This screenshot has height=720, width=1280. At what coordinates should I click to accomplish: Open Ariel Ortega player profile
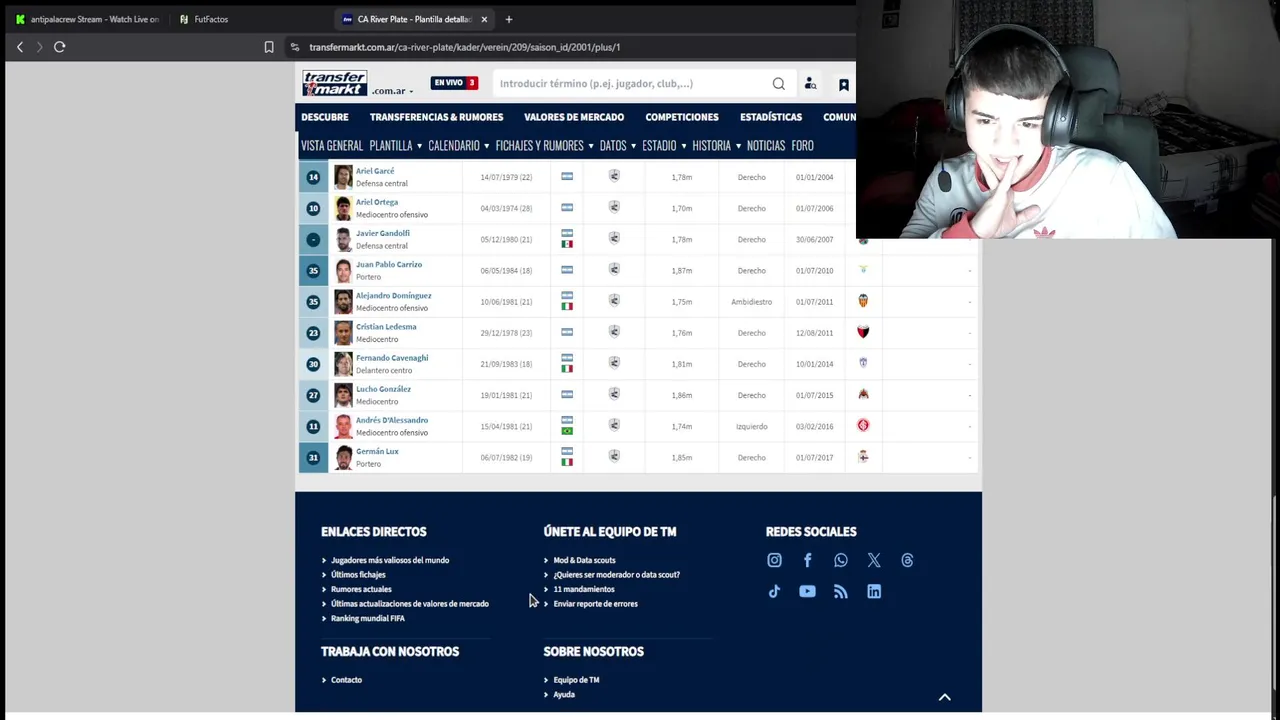[377, 202]
